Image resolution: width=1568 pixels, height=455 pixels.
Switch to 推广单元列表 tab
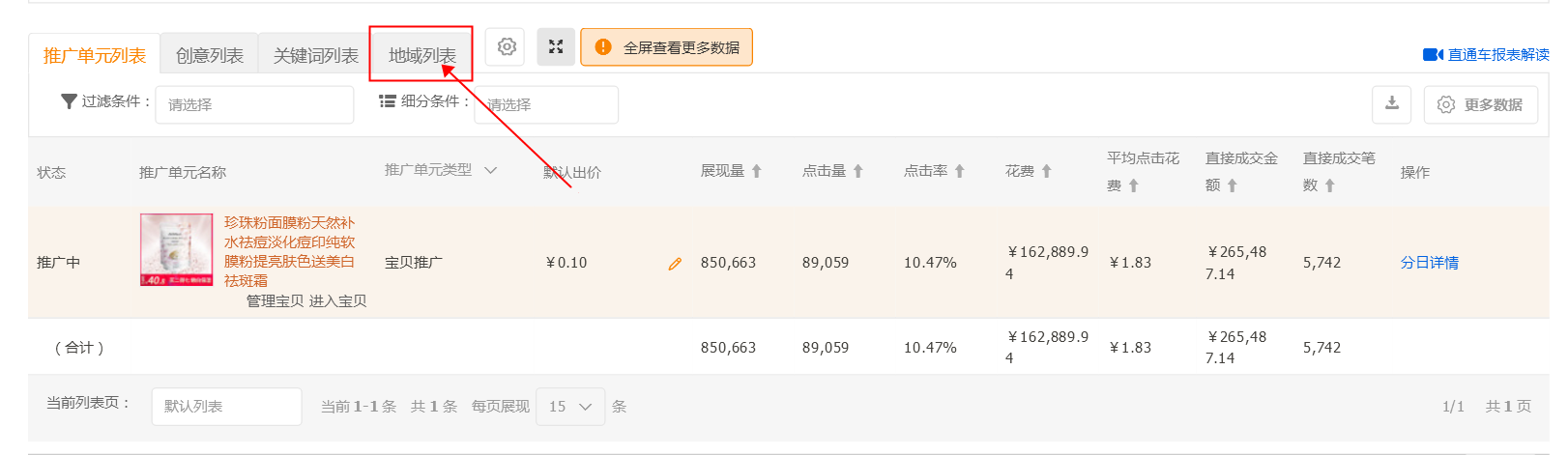coord(95,55)
